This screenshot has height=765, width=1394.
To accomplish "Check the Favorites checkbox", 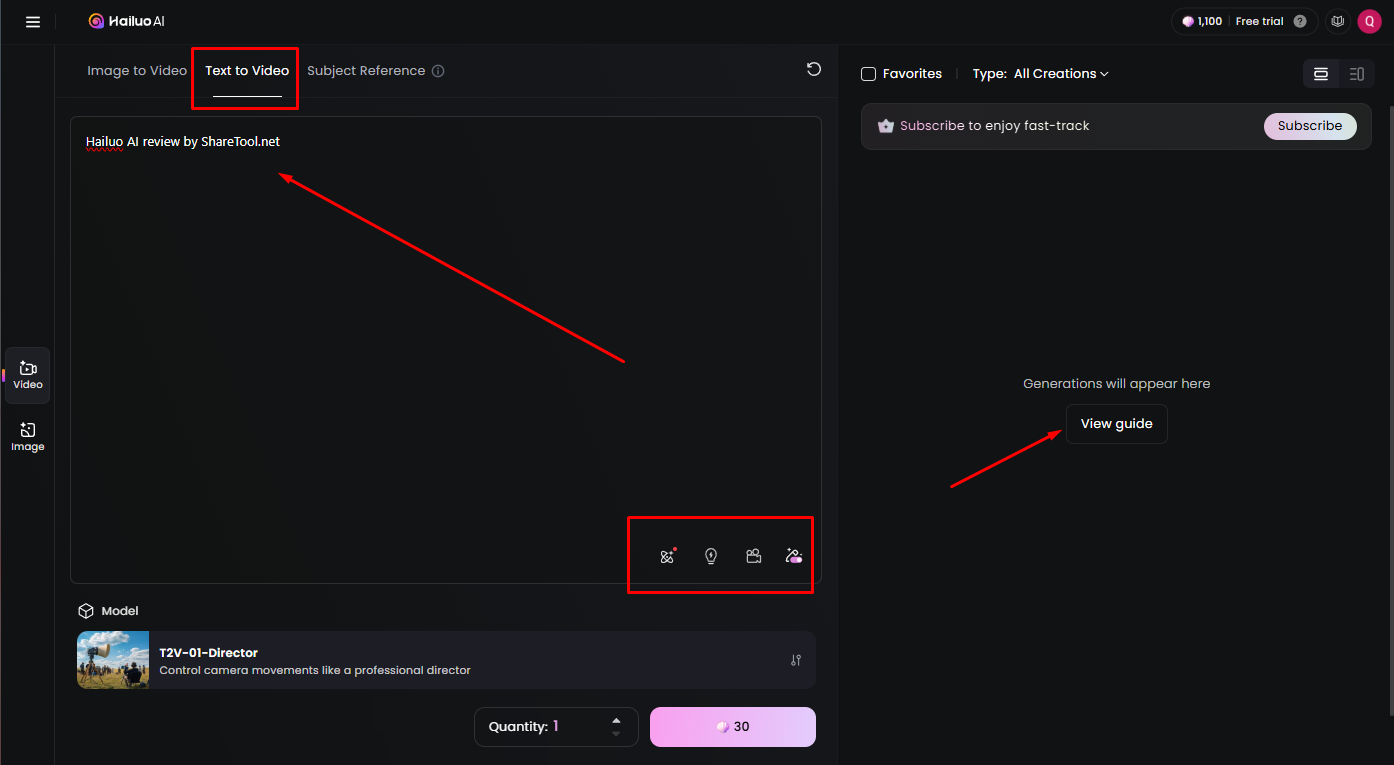I will 868,74.
